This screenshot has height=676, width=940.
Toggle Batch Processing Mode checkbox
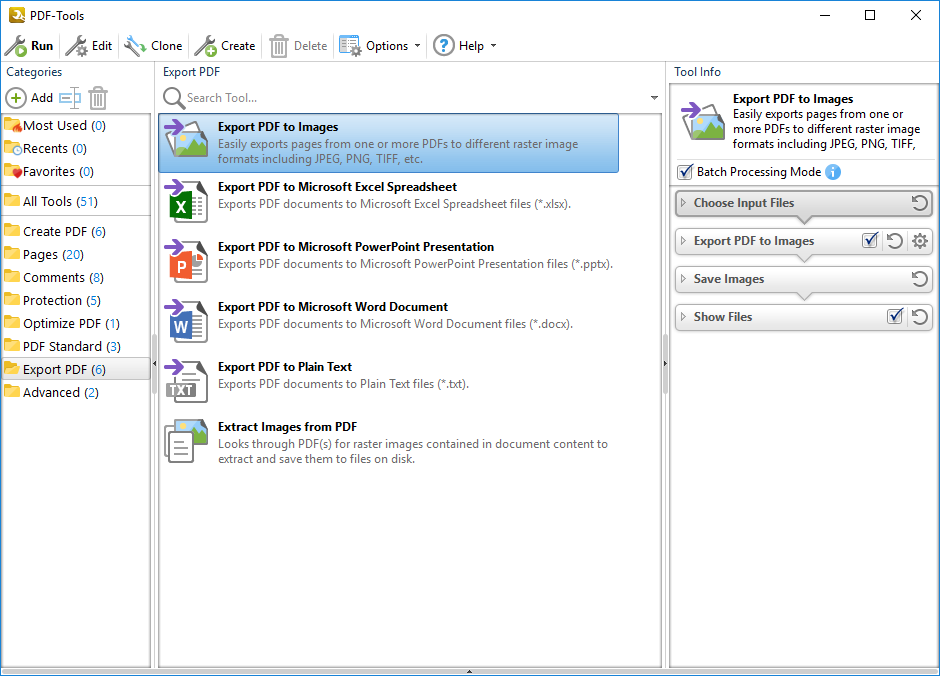point(685,172)
